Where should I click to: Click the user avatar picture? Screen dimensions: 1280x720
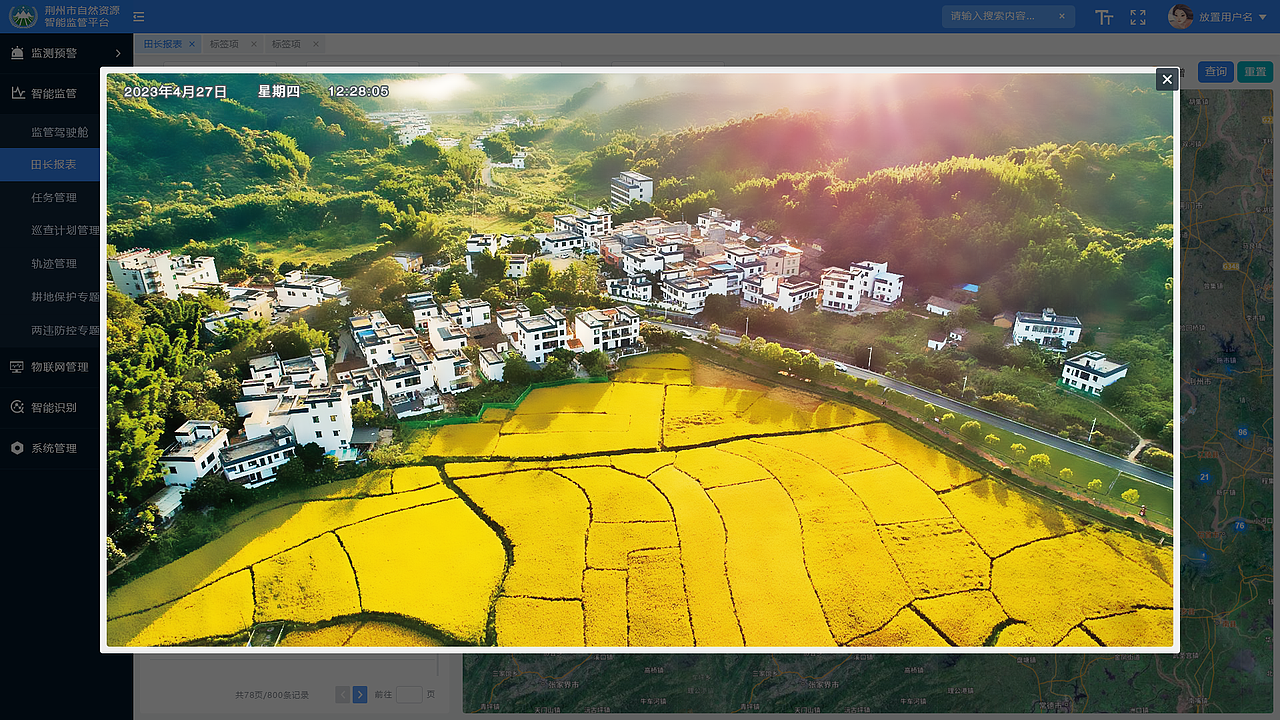(1181, 16)
